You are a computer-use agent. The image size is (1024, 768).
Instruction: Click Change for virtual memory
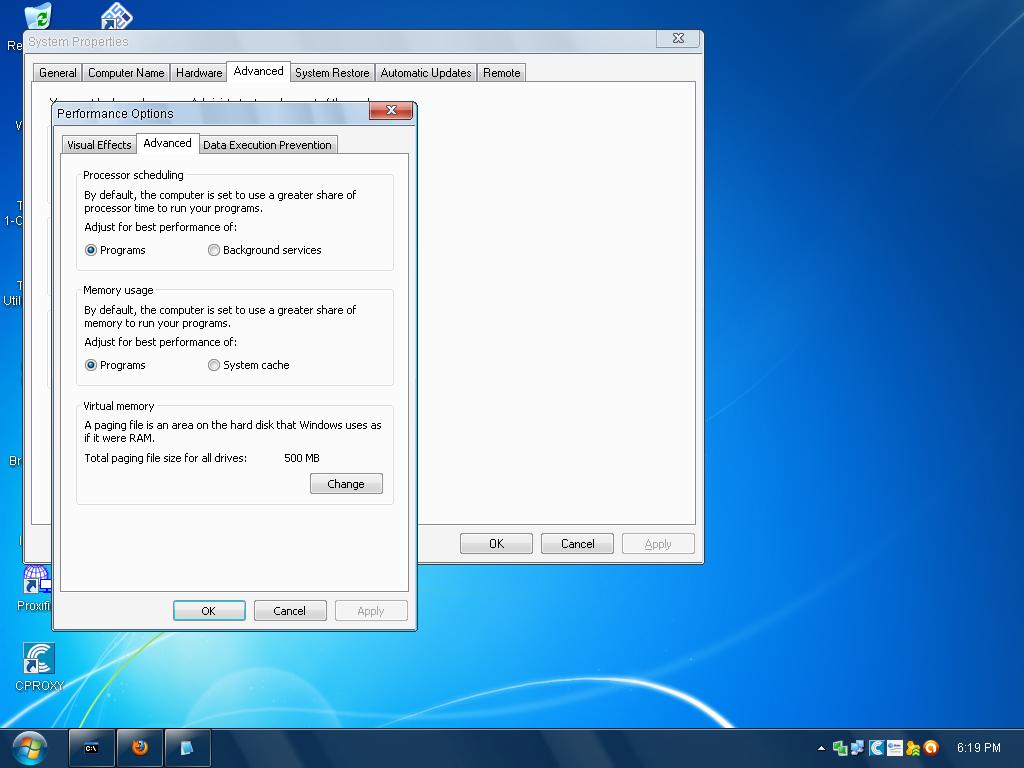[x=346, y=484]
